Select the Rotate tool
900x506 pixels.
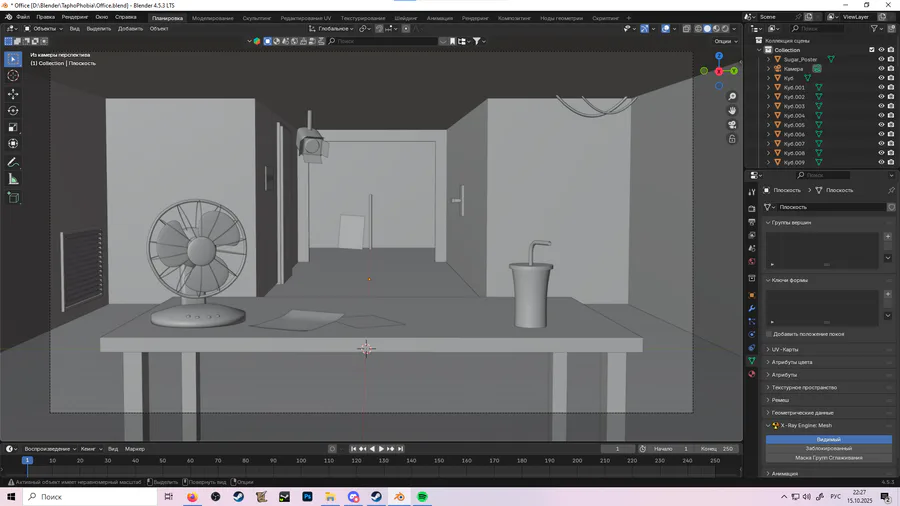click(x=13, y=111)
